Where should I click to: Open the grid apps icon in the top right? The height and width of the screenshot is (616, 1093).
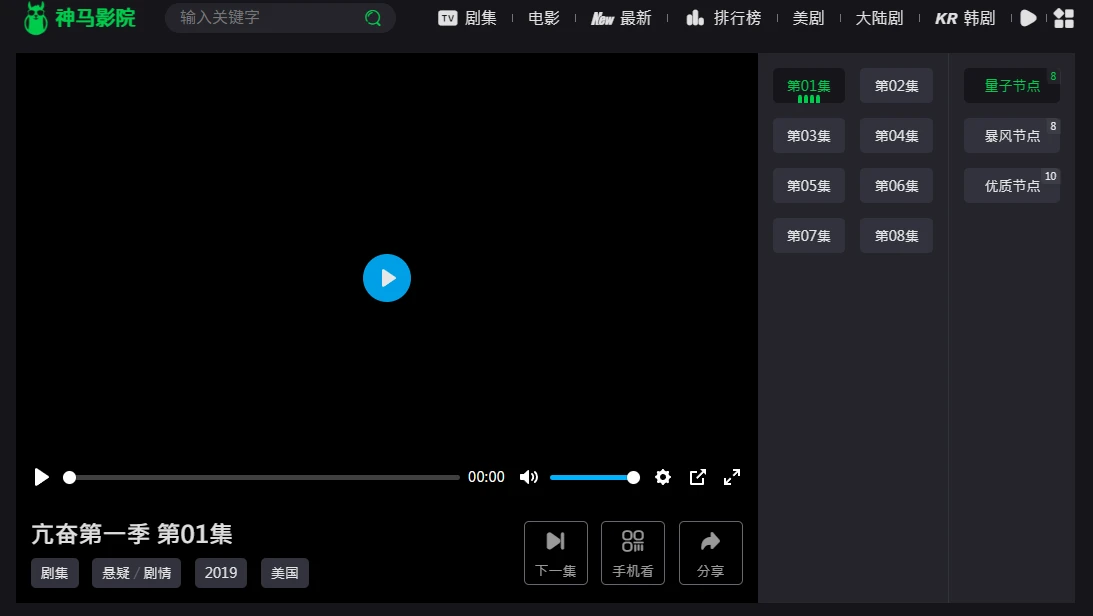1064,18
